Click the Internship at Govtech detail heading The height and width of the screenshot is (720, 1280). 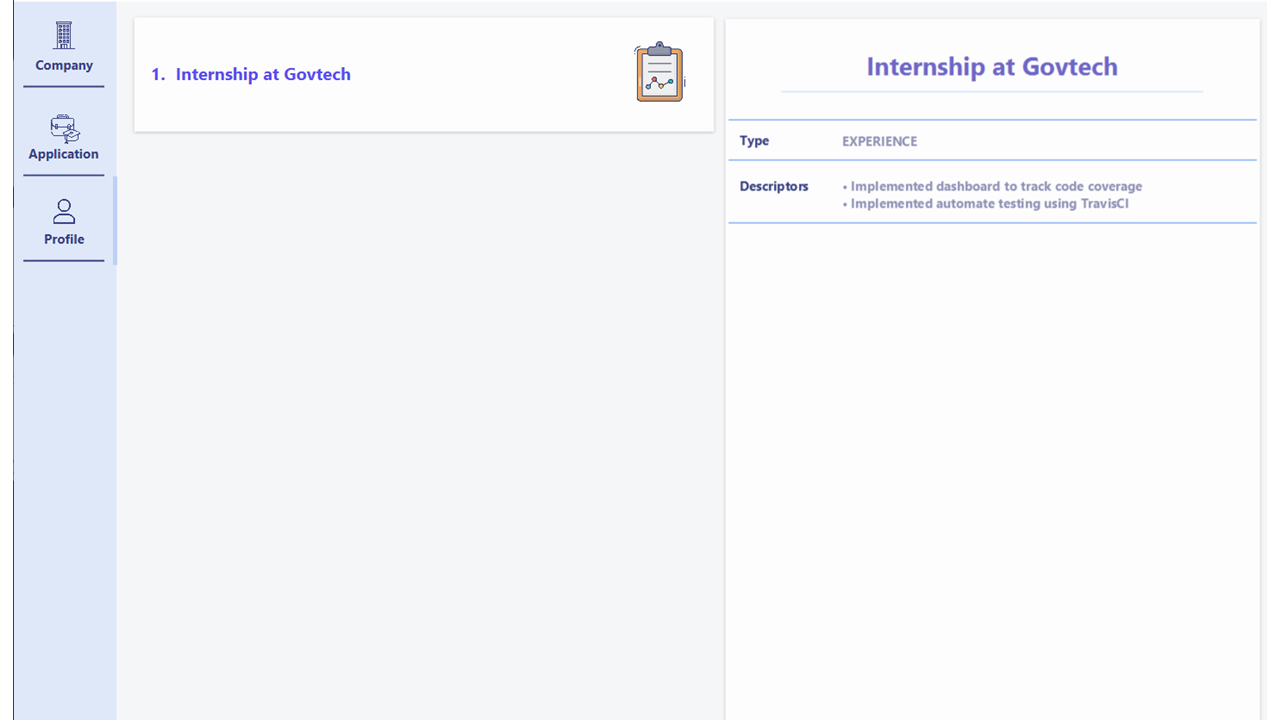coord(992,67)
